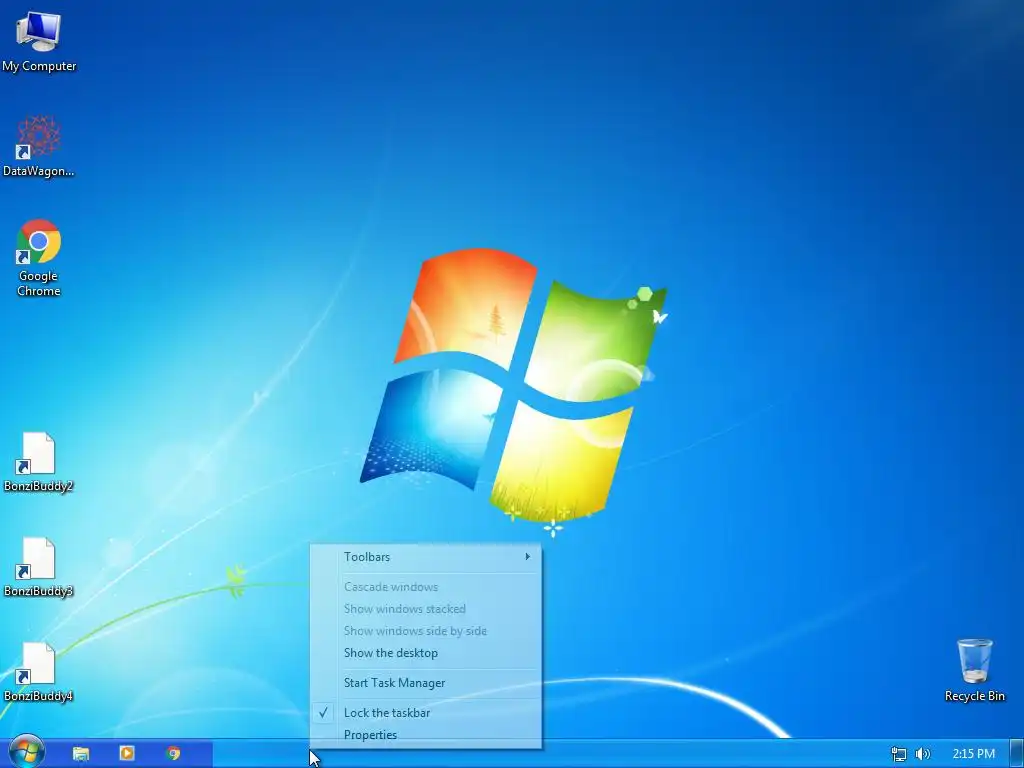Viewport: 1024px width, 768px height.
Task: Select the BonziBuddy3 shortcut icon
Action: click(x=39, y=567)
